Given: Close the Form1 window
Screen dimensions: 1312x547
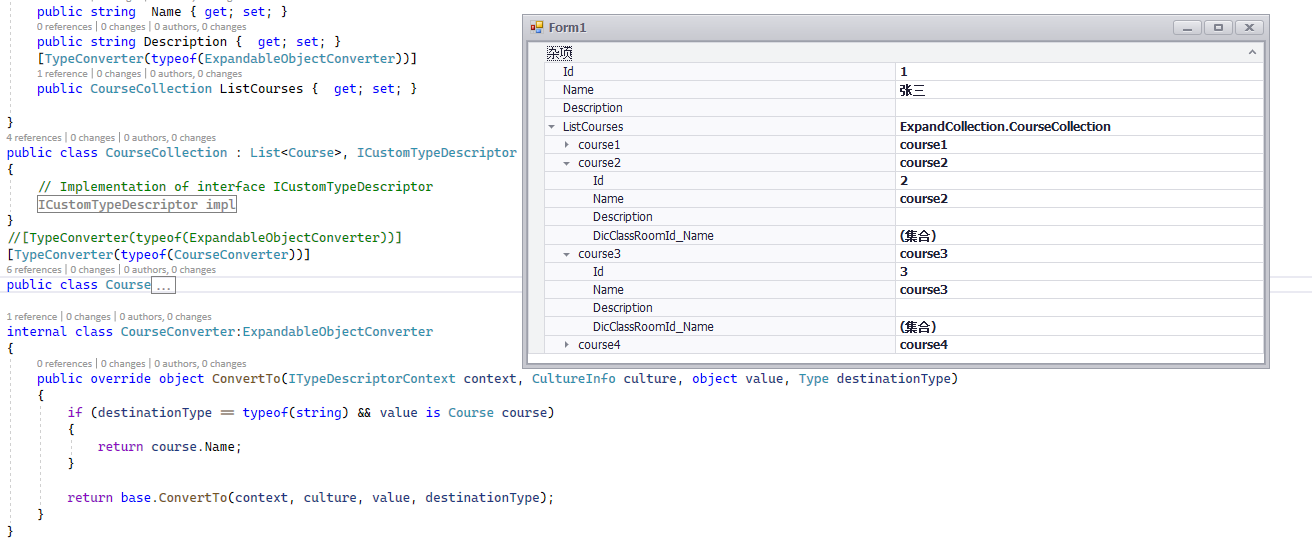Looking at the screenshot, I should 1249,28.
